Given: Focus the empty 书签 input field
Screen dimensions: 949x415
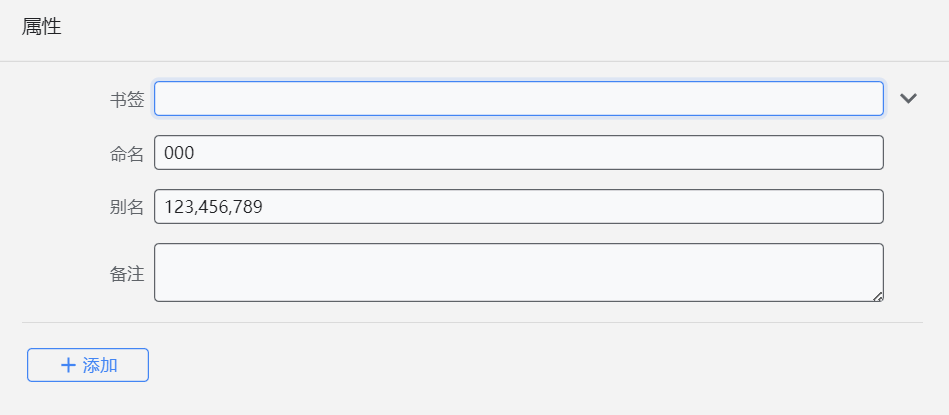Looking at the screenshot, I should pyautogui.click(x=518, y=98).
